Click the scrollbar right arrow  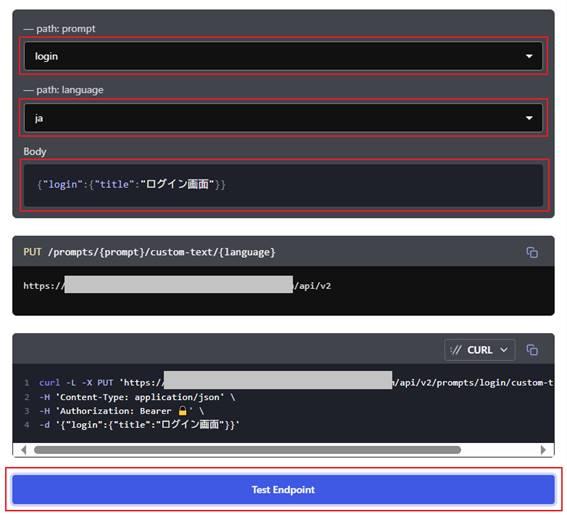point(543,450)
